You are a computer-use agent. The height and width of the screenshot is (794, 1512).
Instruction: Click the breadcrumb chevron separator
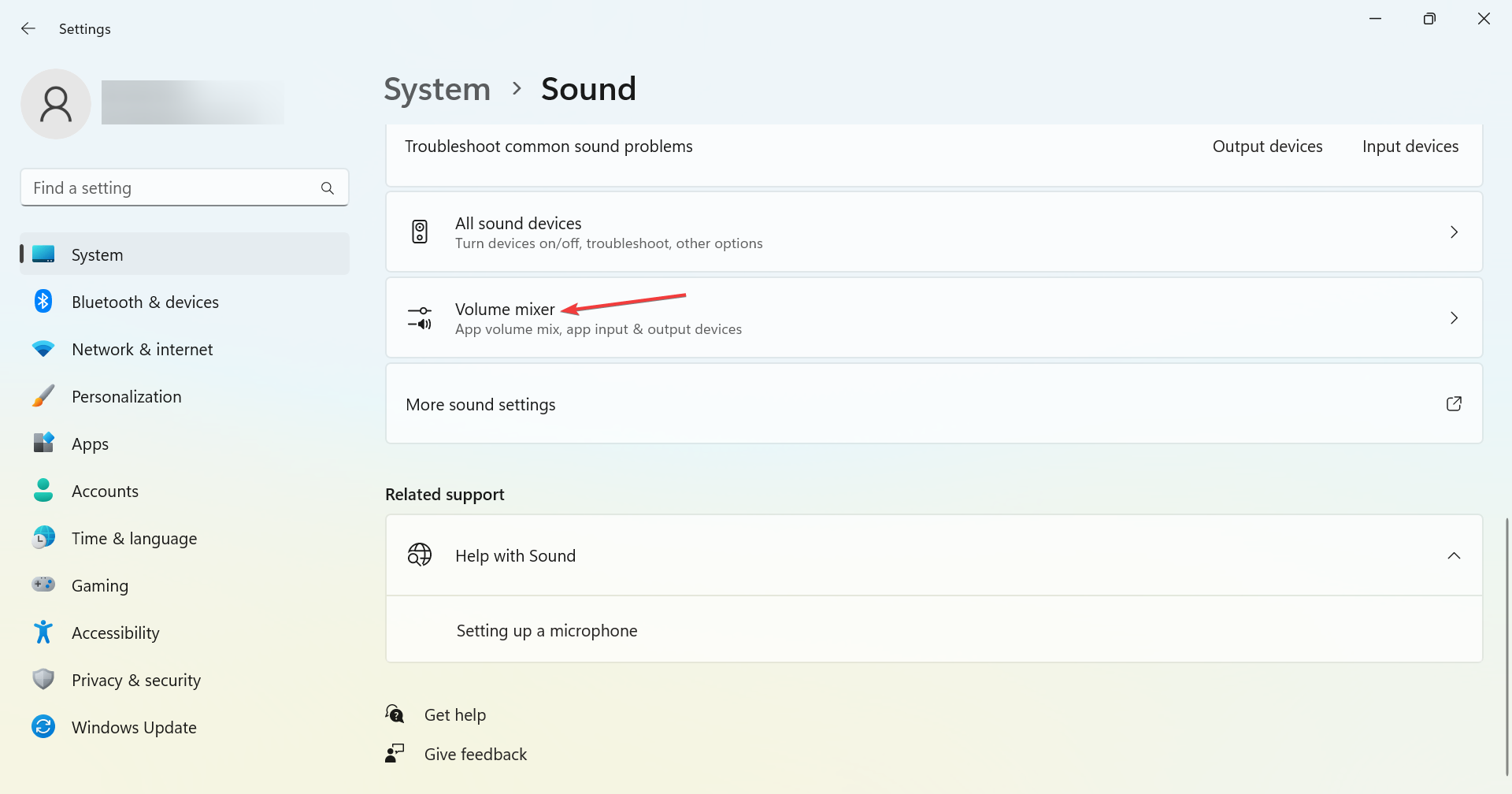pyautogui.click(x=517, y=89)
